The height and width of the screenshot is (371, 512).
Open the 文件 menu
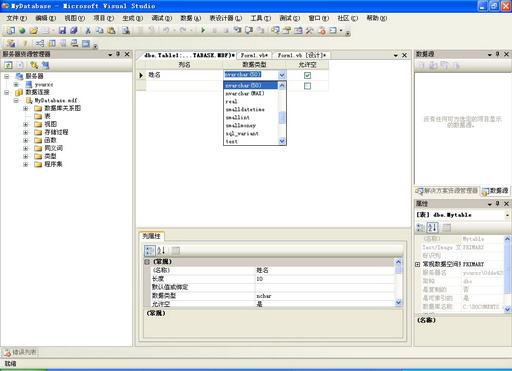(17, 18)
